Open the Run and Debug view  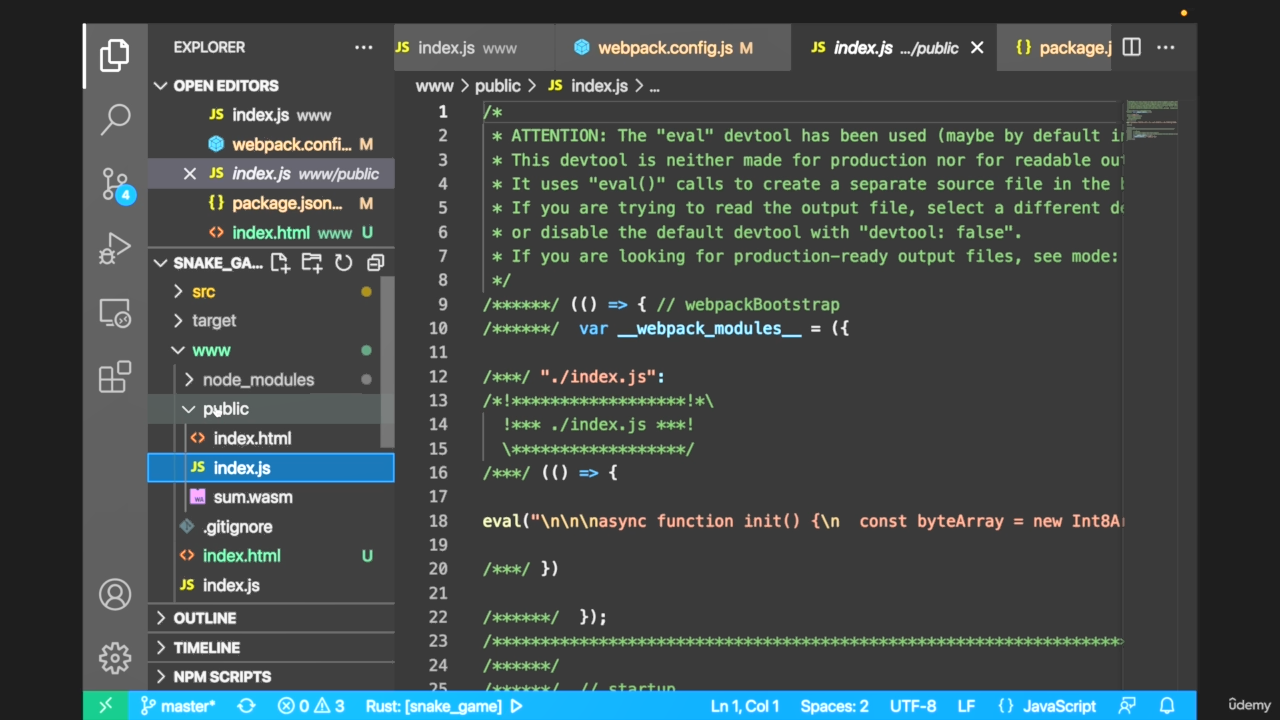(115, 248)
